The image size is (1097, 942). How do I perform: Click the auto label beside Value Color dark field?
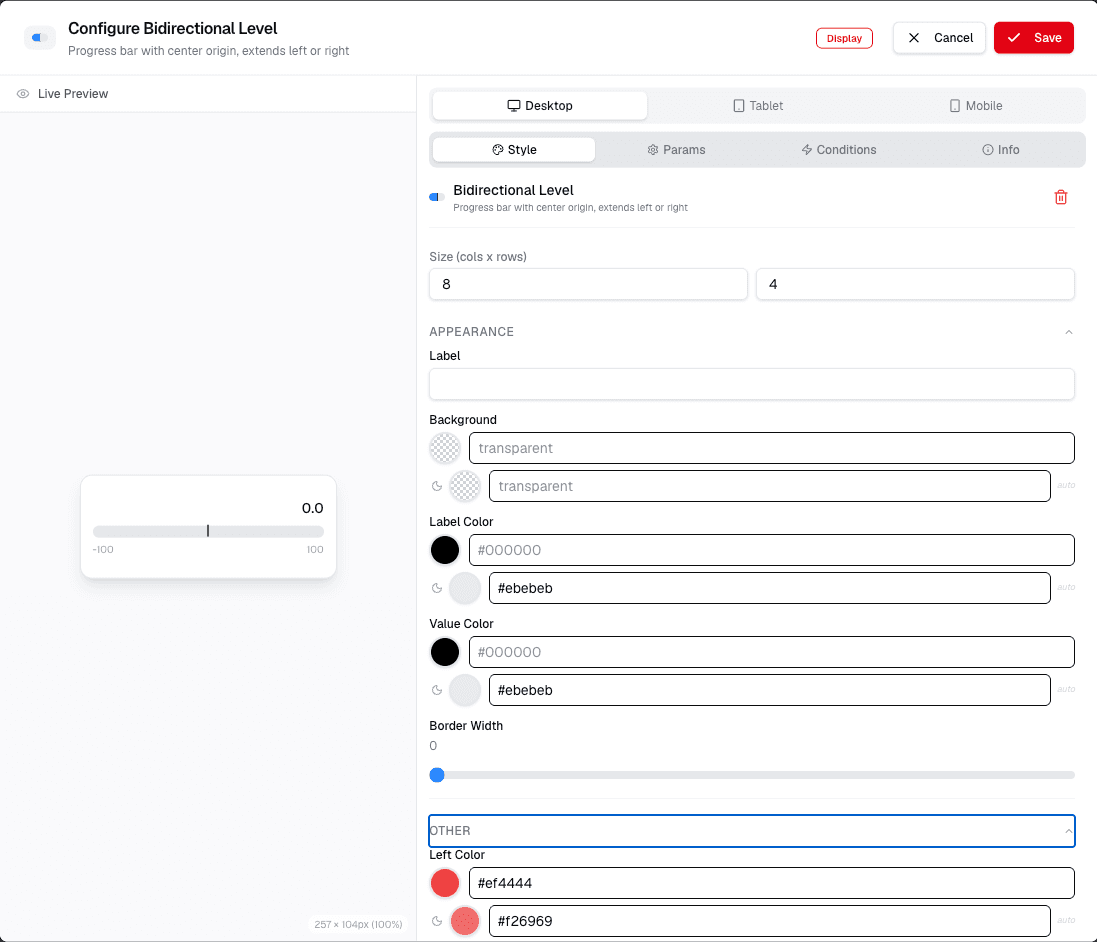(x=1066, y=689)
